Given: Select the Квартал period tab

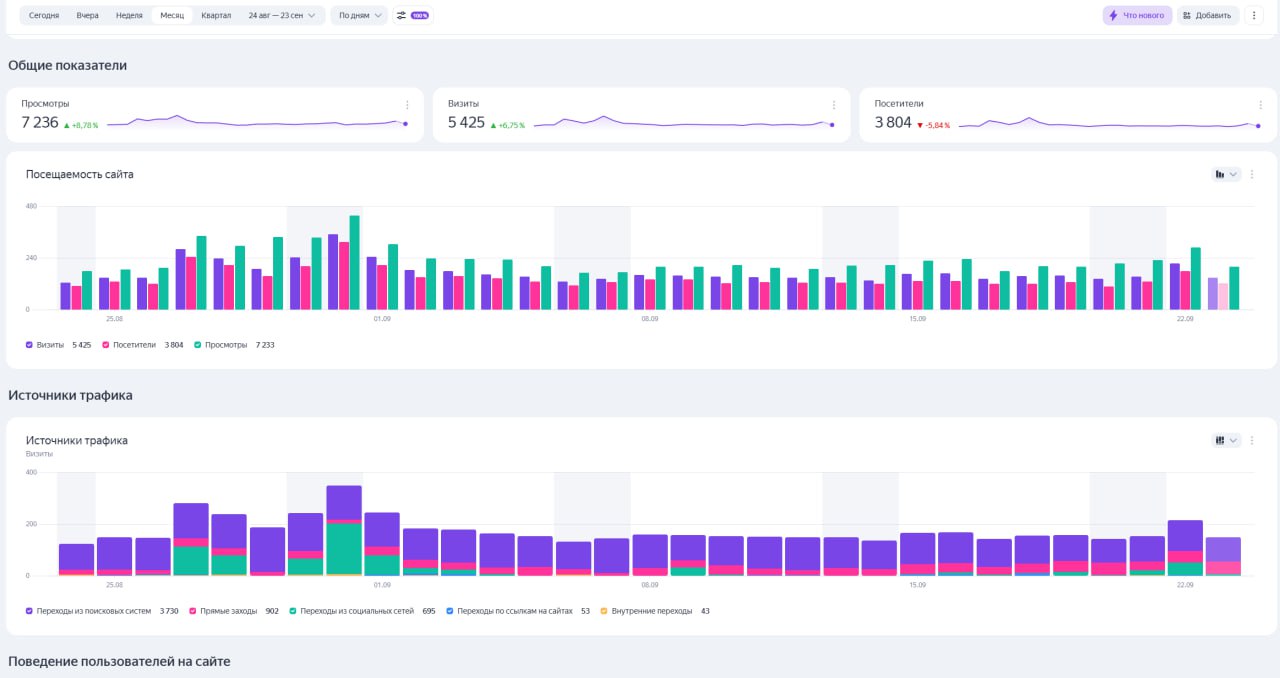Looking at the screenshot, I should click(216, 16).
